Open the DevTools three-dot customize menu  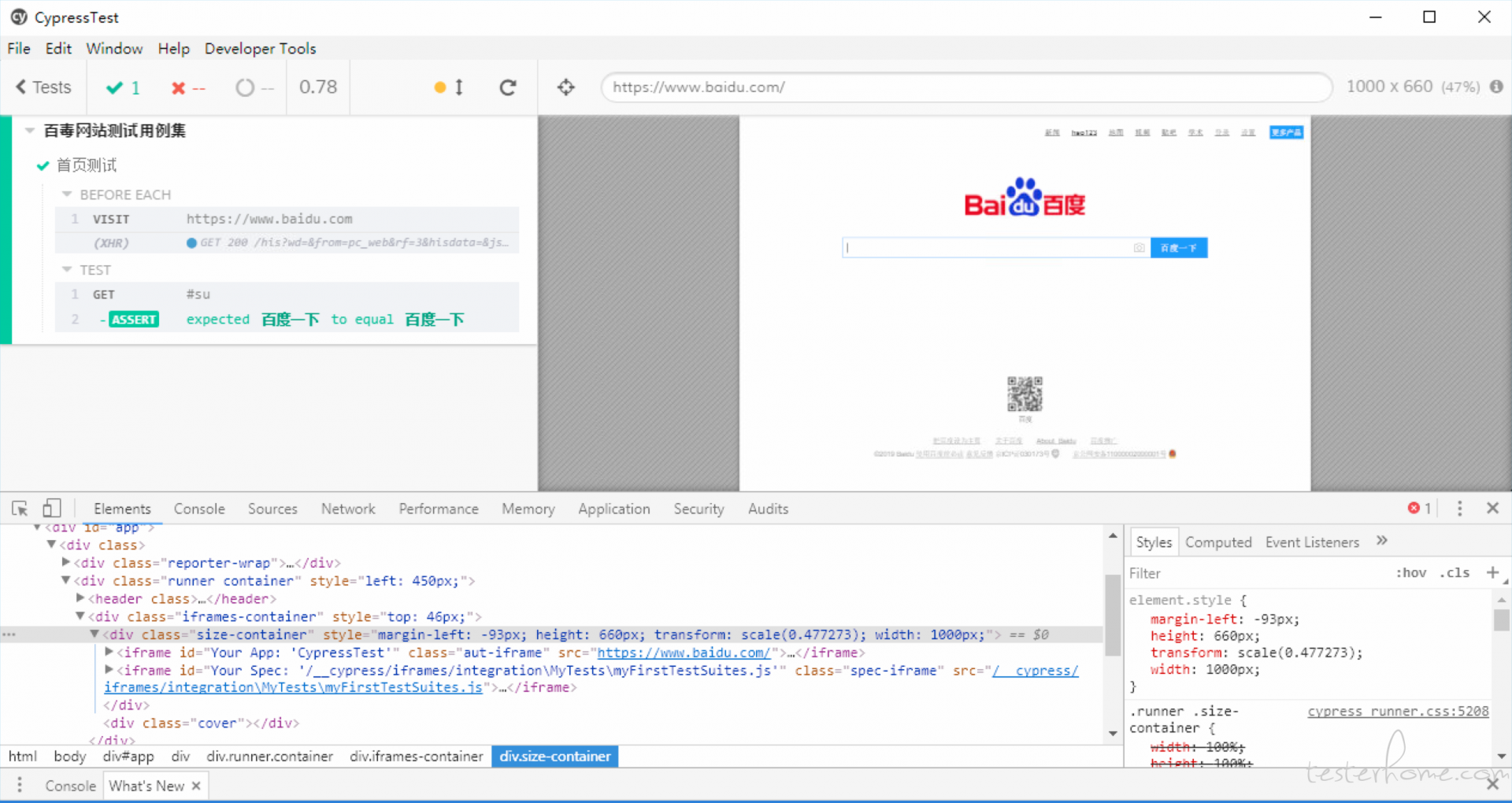1459,509
